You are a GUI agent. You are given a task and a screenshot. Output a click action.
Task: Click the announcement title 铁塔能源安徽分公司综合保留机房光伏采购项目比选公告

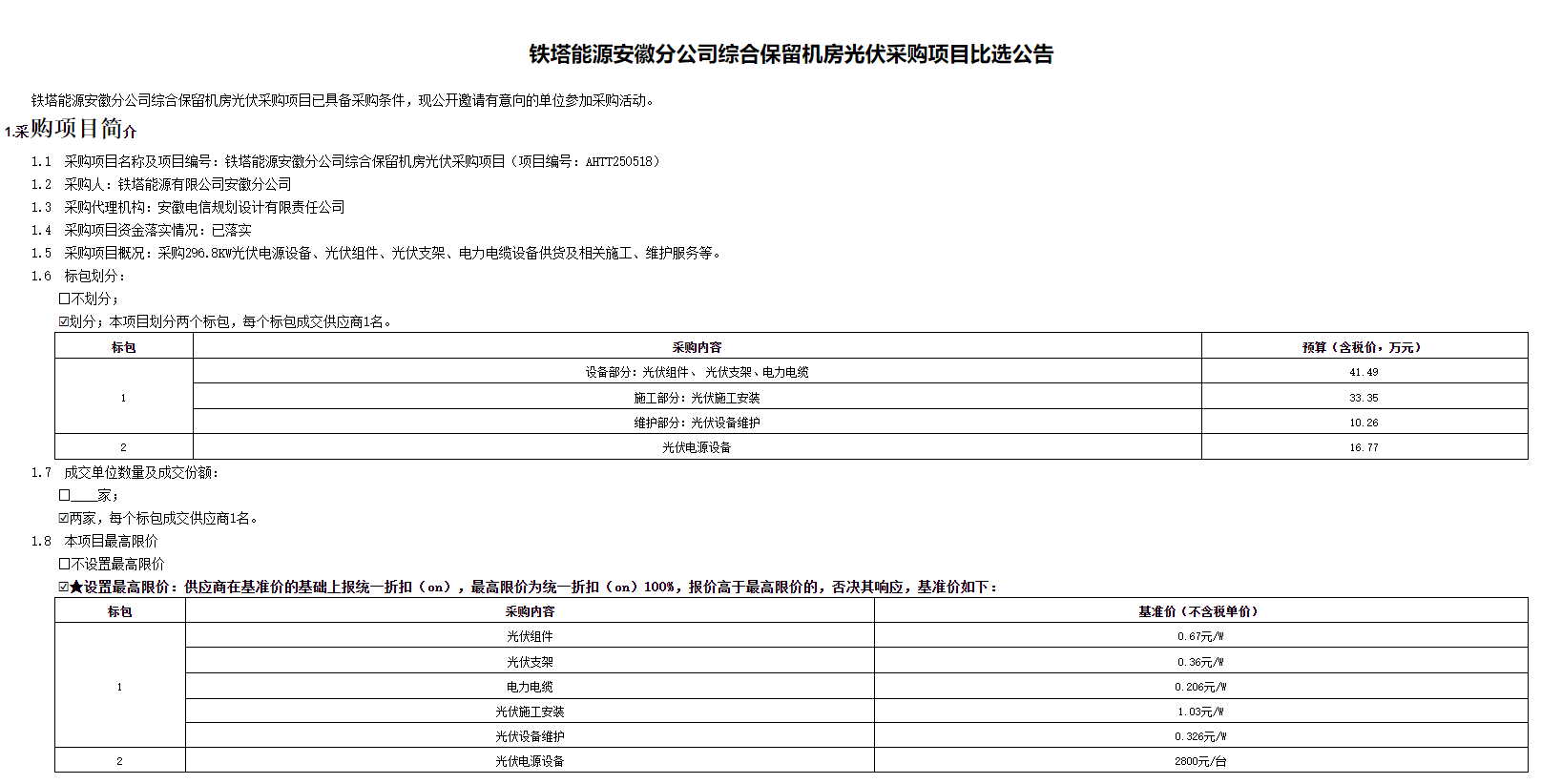pos(791,54)
